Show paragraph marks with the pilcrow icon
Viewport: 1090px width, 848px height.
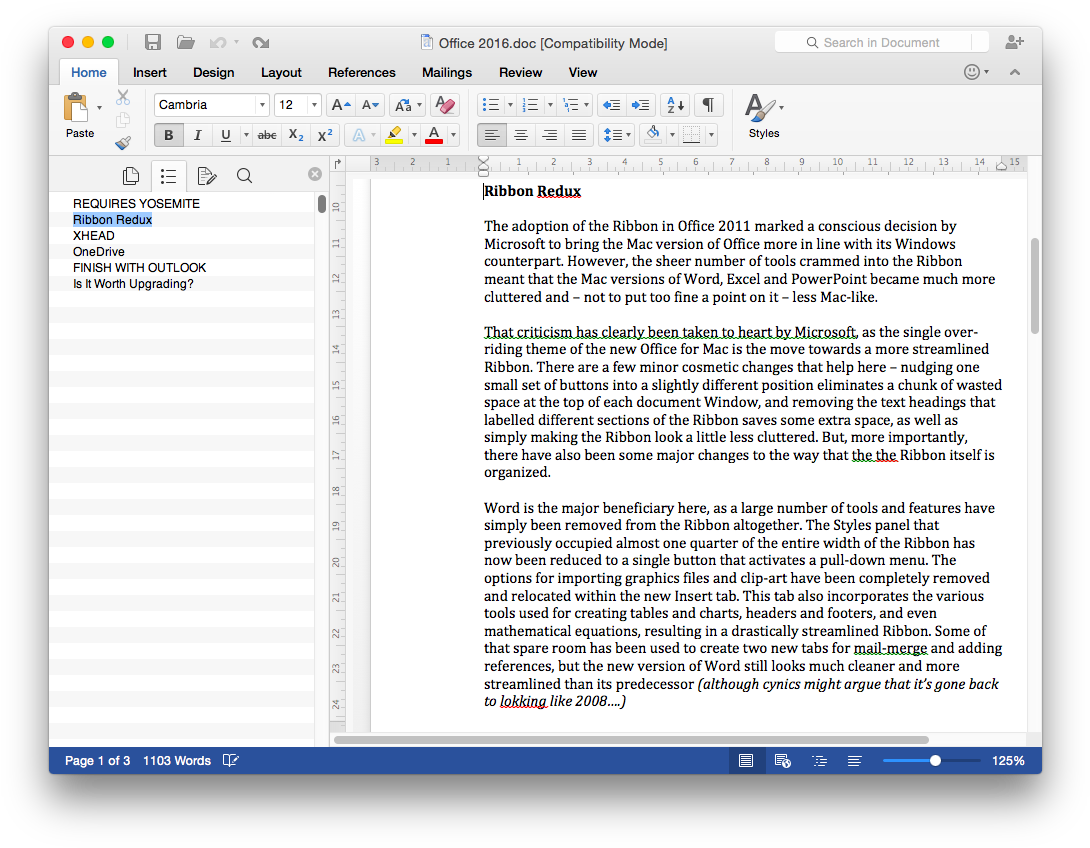pos(708,105)
